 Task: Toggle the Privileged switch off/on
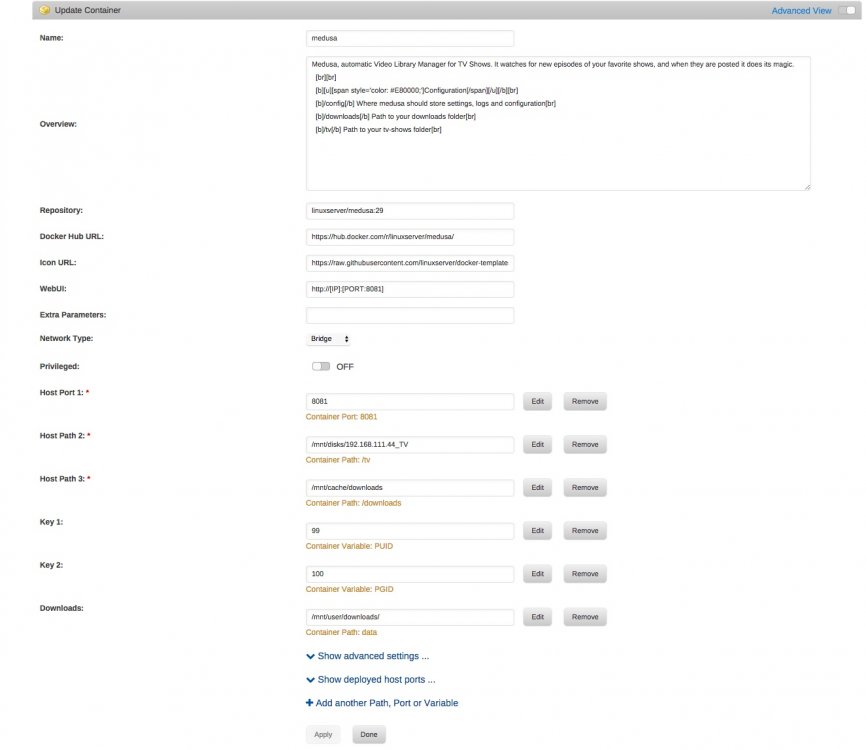[321, 366]
